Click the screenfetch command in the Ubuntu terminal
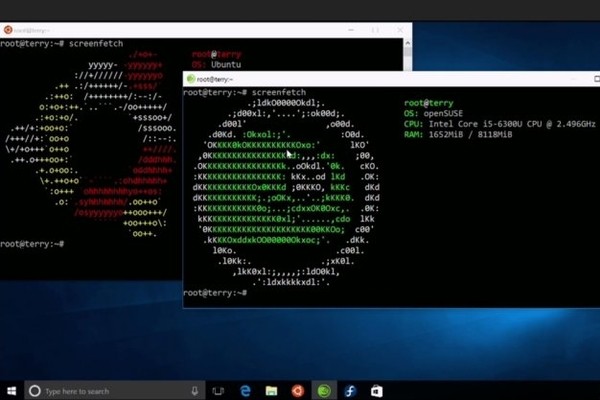The height and width of the screenshot is (400, 600). coord(96,44)
